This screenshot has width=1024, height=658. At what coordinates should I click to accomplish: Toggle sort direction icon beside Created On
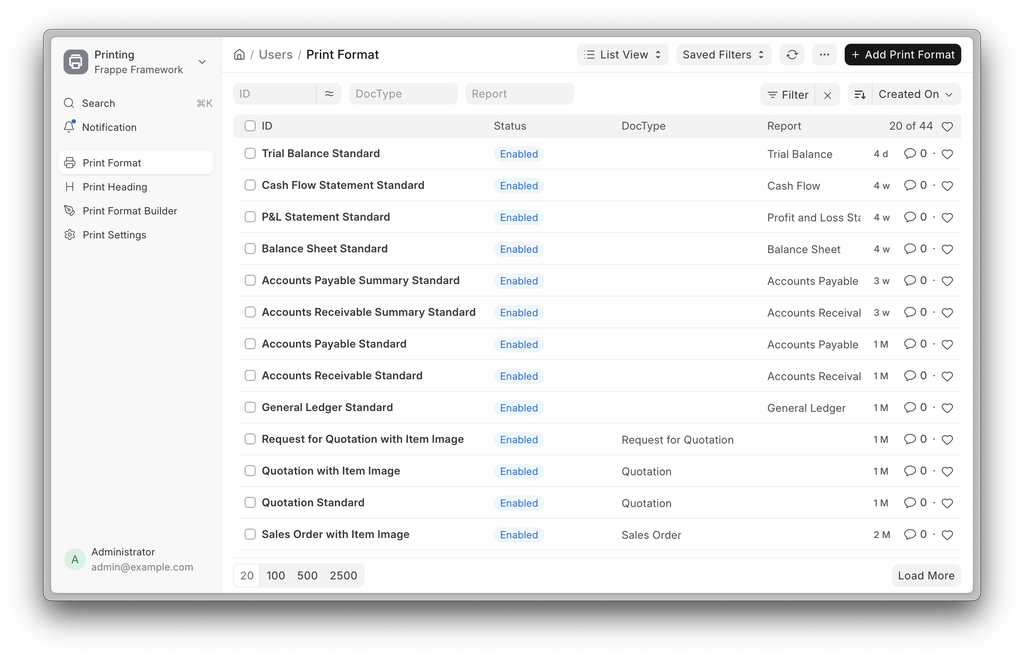pos(860,95)
